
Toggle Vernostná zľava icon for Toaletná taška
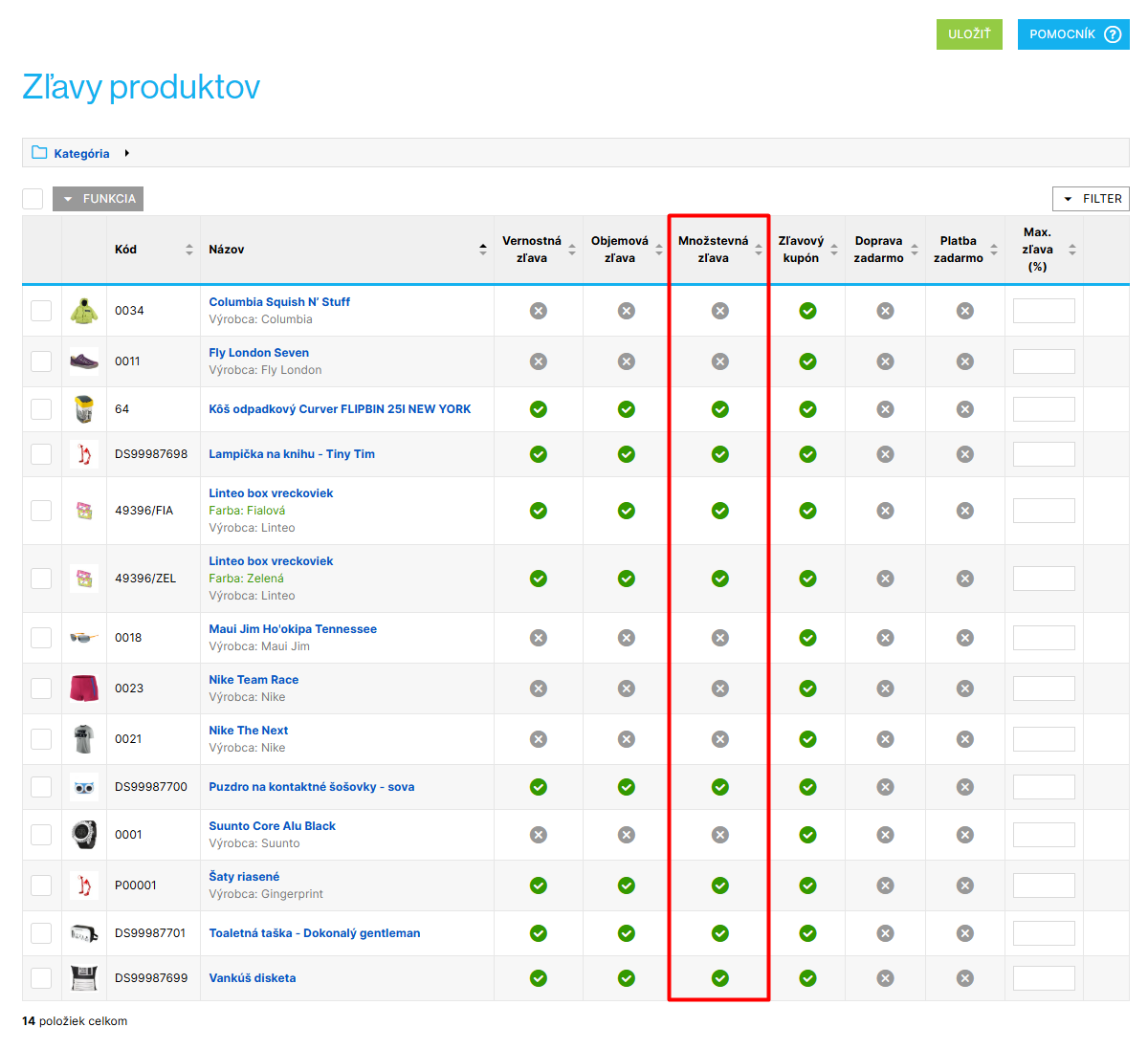[539, 933]
